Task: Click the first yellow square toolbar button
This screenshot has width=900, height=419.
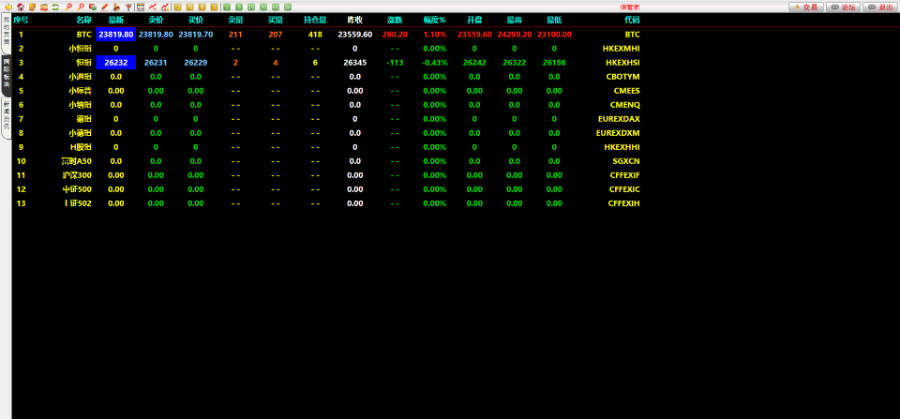Action: pyautogui.click(x=177, y=7)
